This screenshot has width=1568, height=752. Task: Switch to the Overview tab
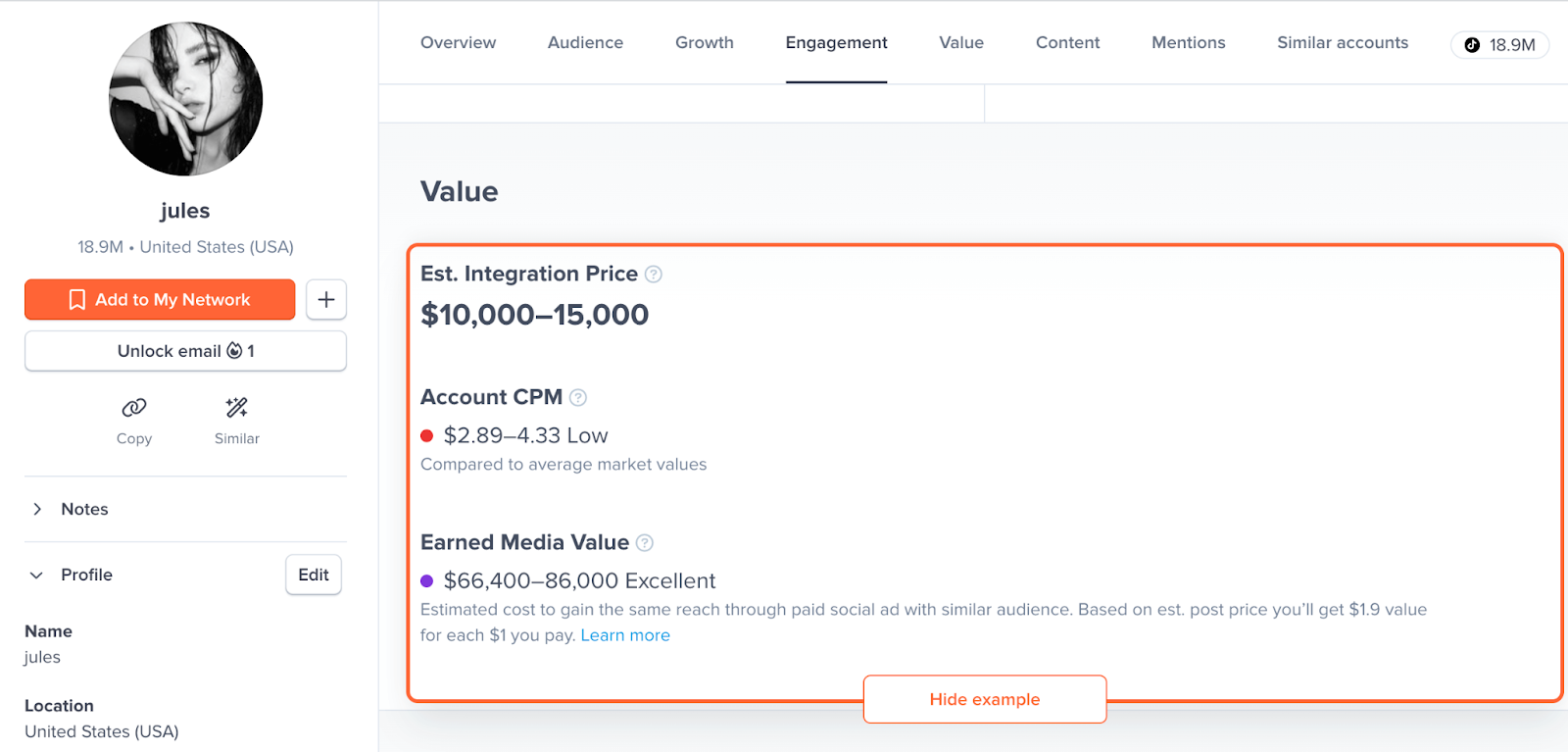[458, 43]
